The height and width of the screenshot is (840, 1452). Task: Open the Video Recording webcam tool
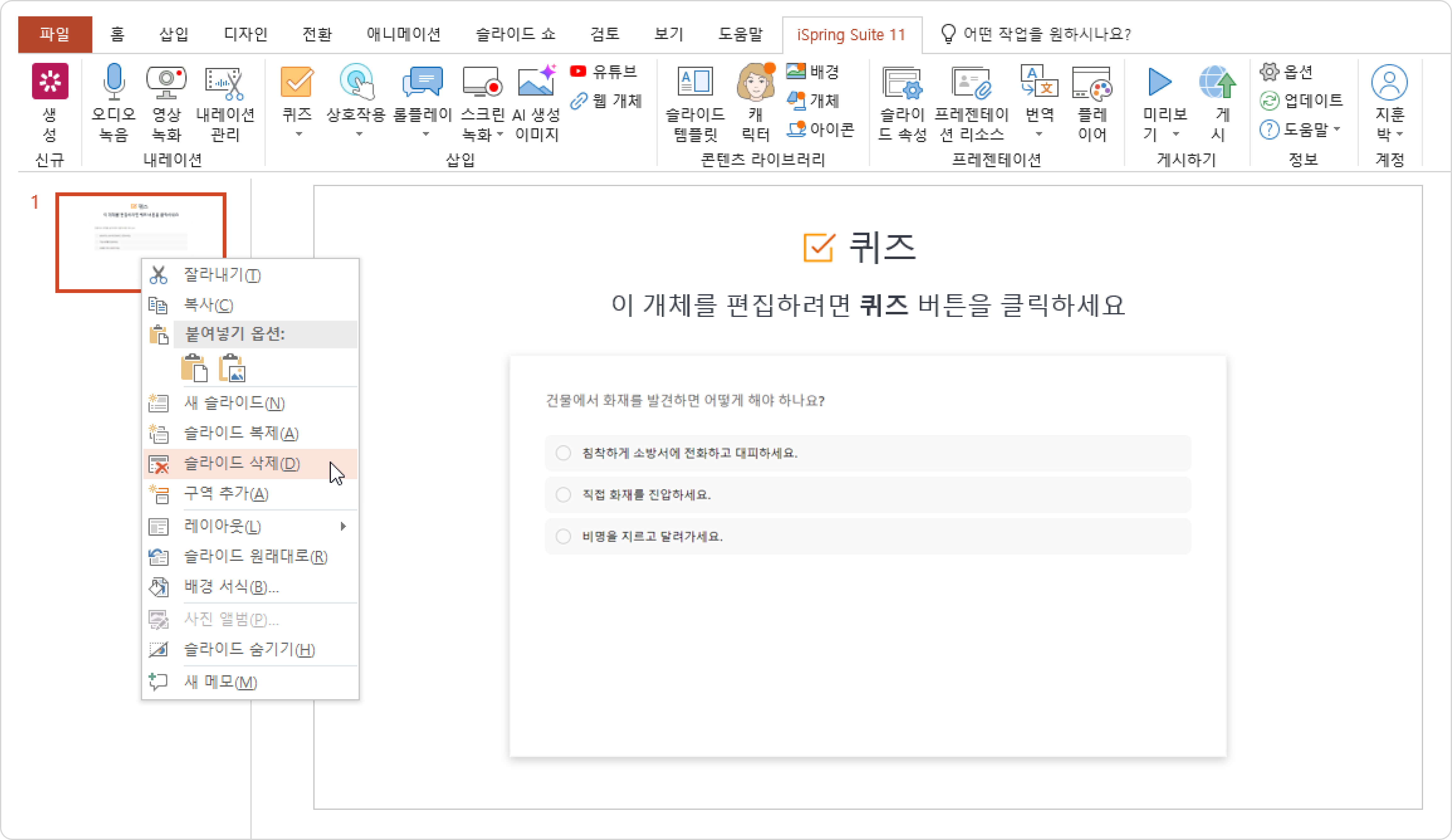166,82
